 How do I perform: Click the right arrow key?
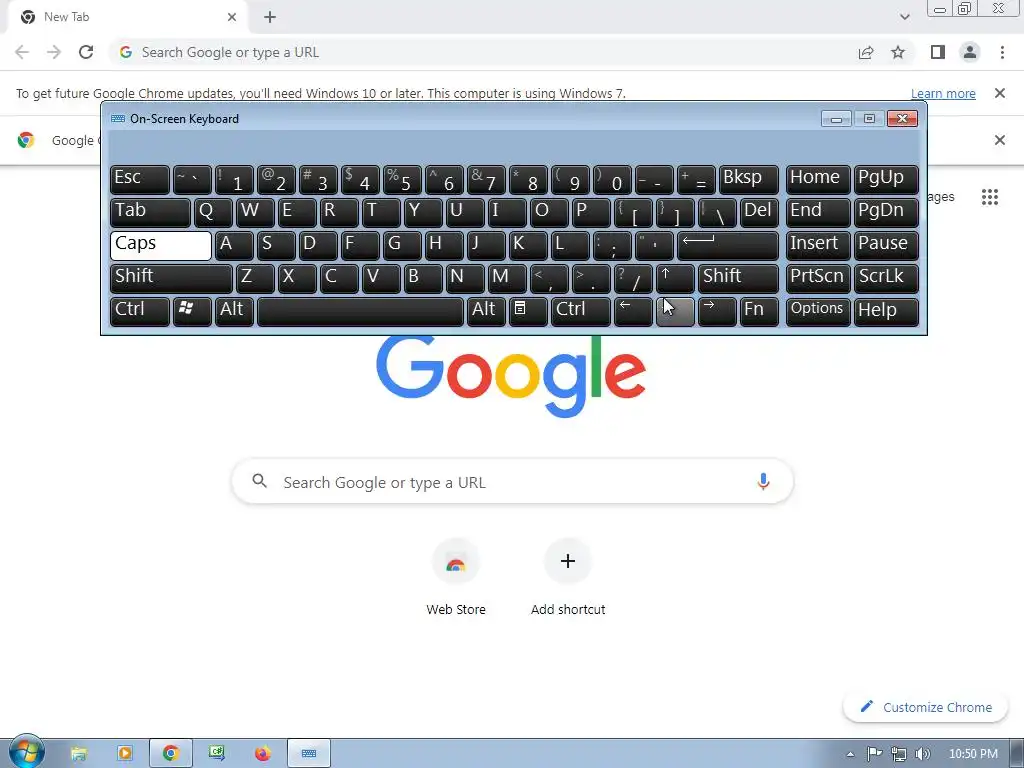(717, 311)
